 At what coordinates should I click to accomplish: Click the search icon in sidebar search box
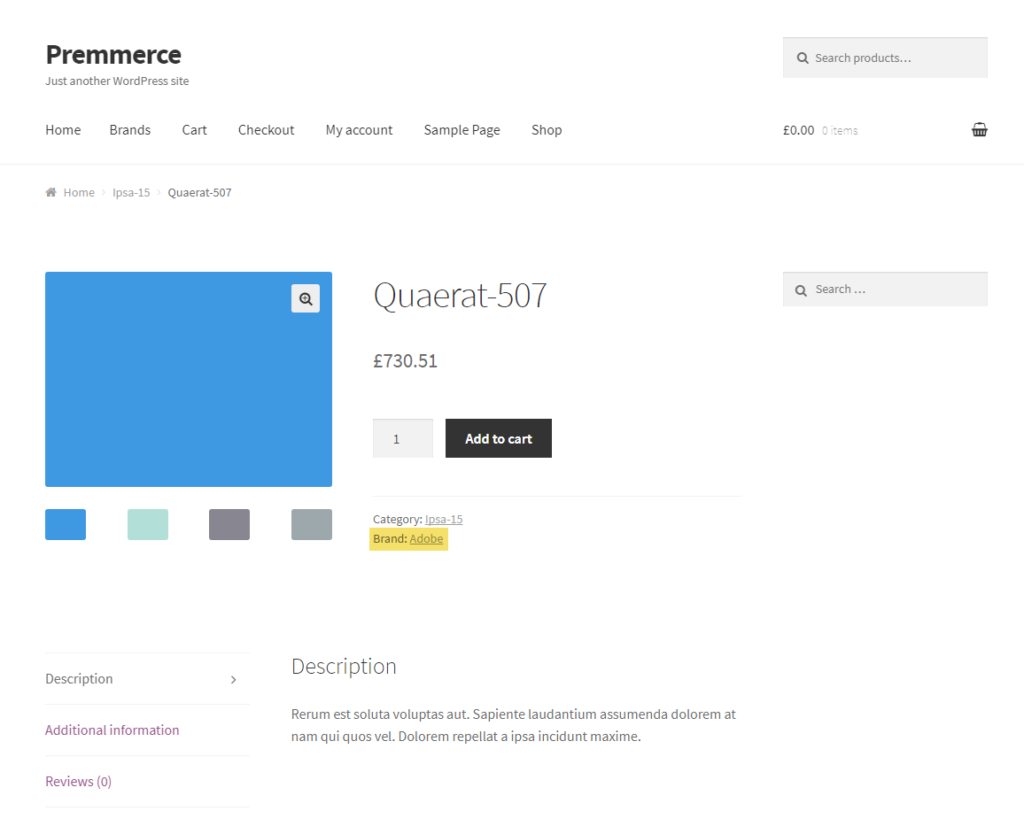pos(801,290)
